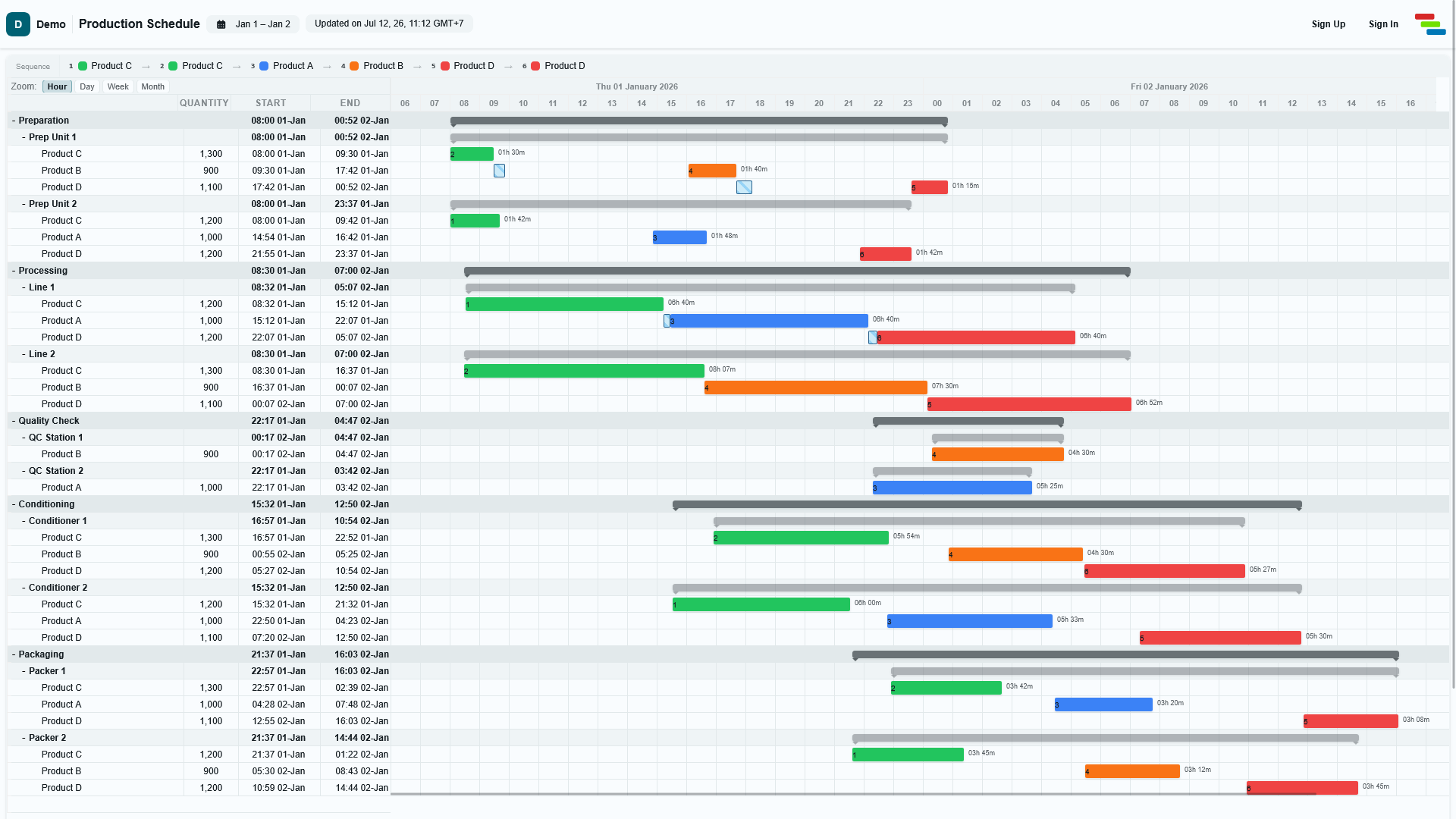Click the blue Product A sequence swatch
The height and width of the screenshot is (819, 1456).
[264, 66]
